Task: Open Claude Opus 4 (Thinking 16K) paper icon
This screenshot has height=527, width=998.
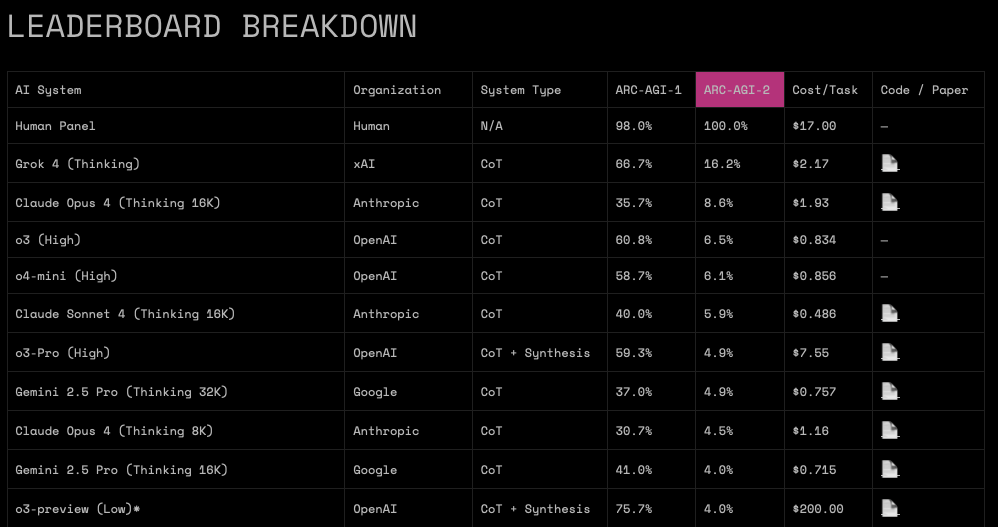Action: point(889,202)
